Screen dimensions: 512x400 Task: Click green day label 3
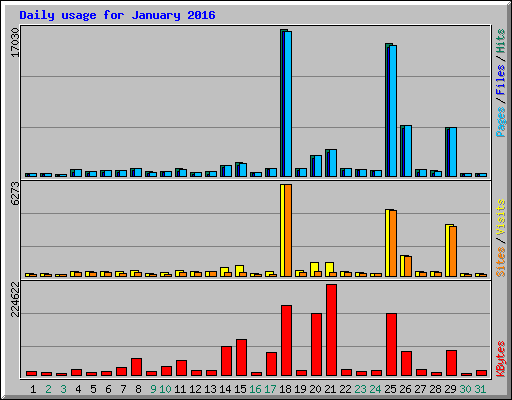[x=63, y=389]
